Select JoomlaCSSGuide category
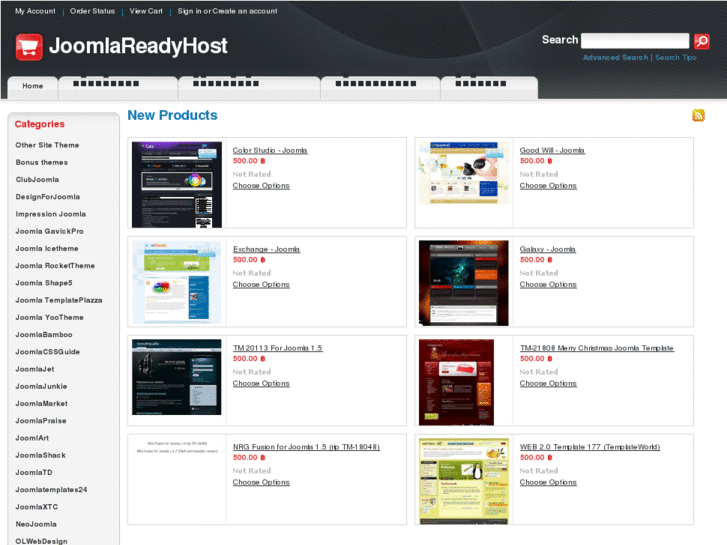The width and height of the screenshot is (727, 545). [48, 352]
